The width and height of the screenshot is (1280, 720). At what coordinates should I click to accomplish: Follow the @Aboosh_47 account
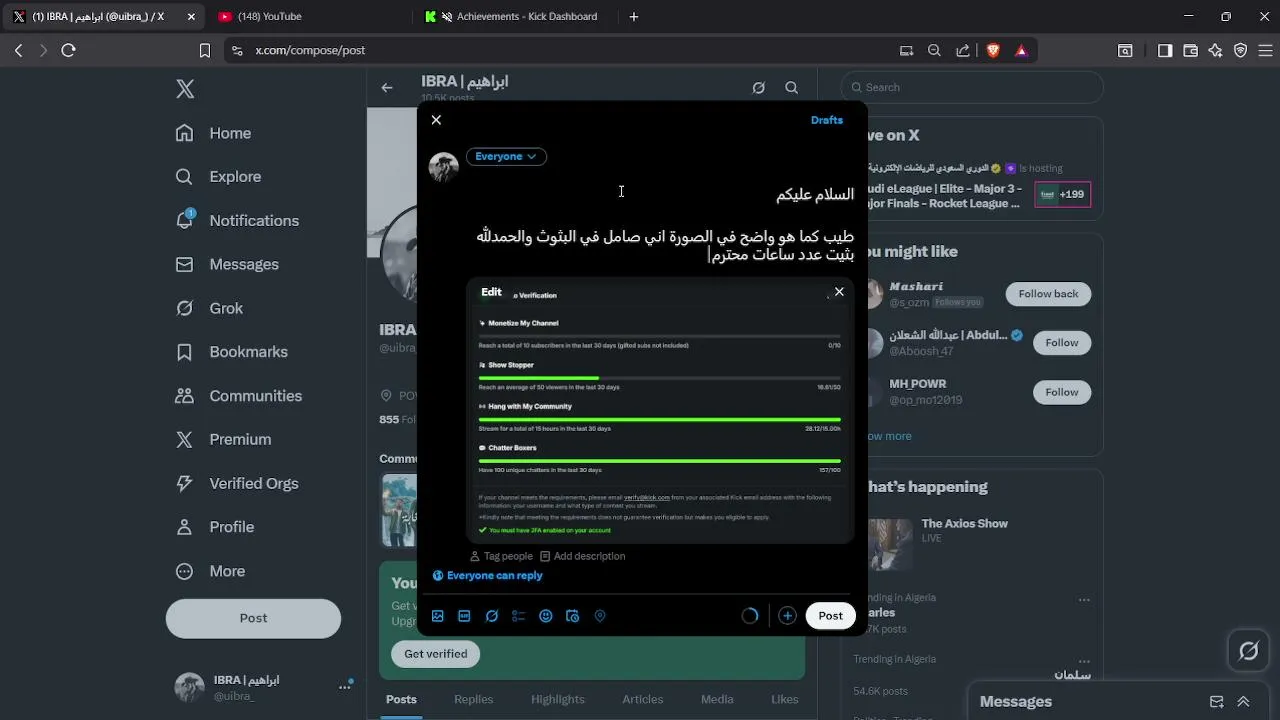[1062, 343]
